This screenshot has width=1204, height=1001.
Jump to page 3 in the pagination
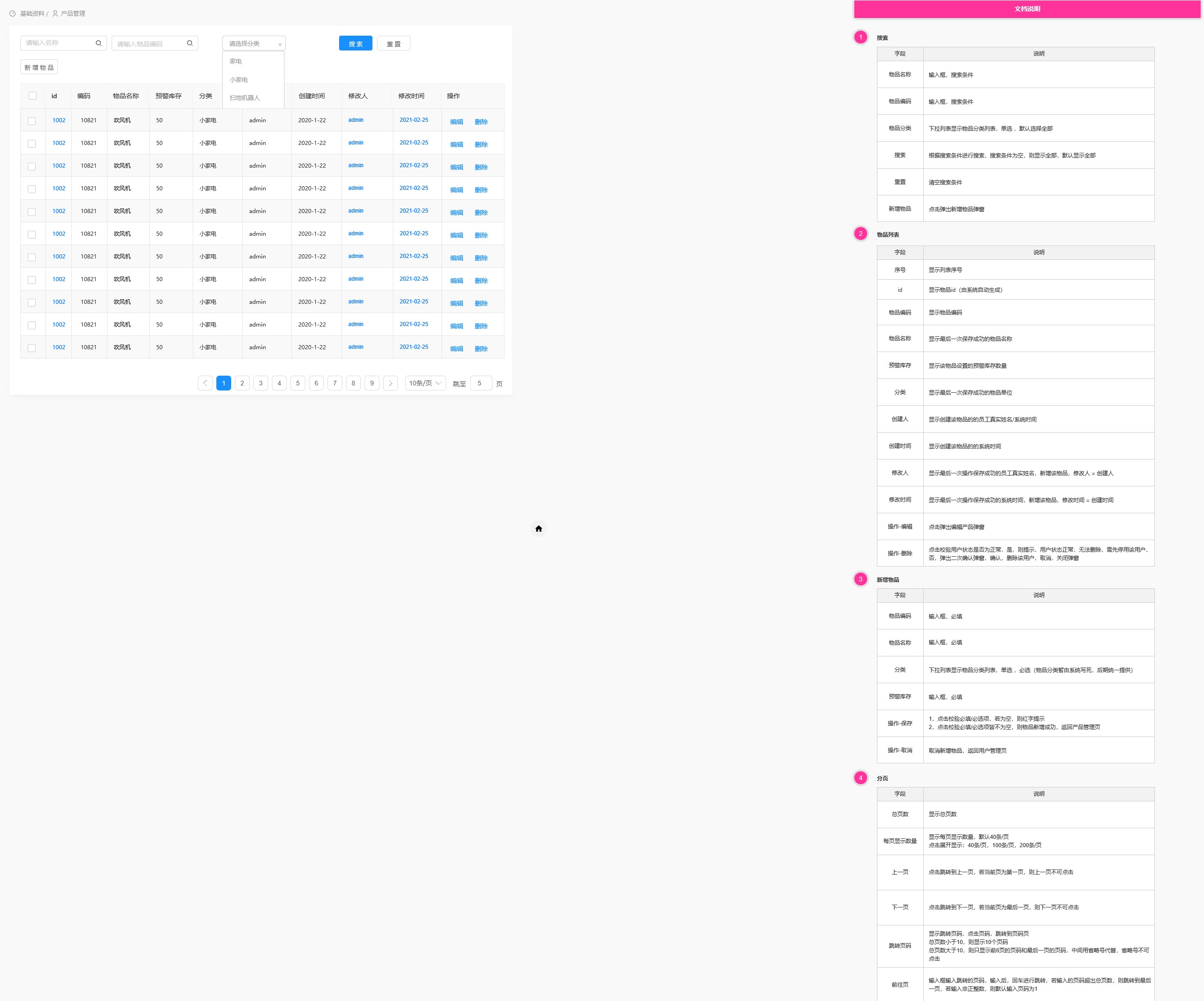261,383
